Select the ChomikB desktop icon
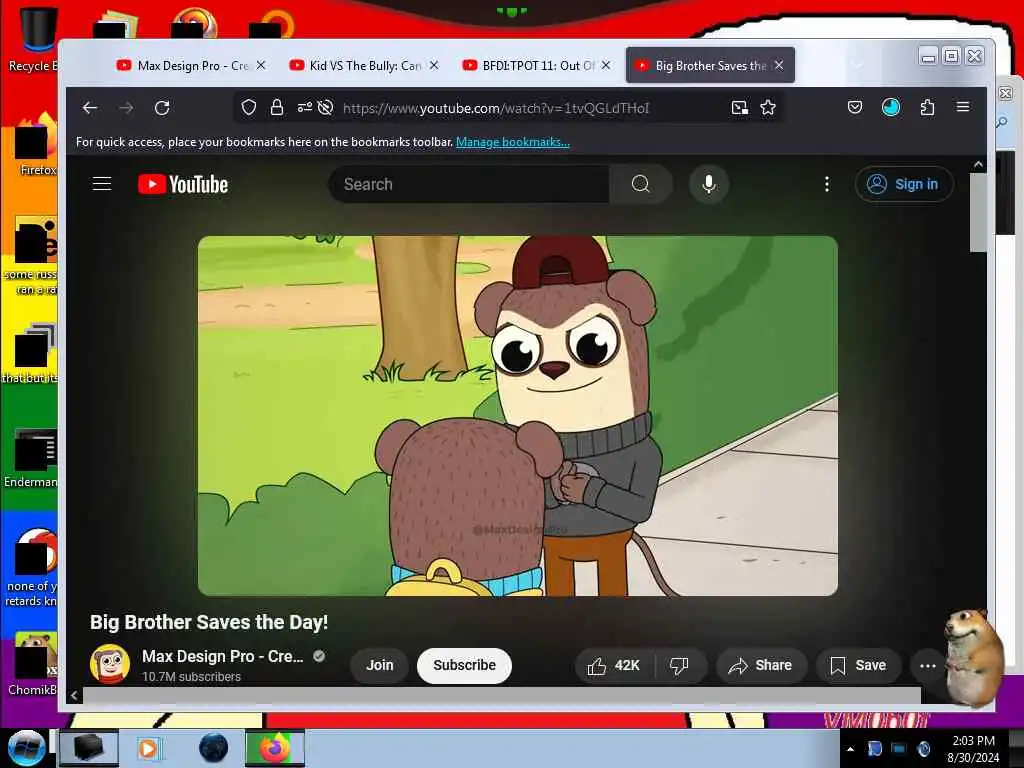1024x768 pixels. click(31, 664)
